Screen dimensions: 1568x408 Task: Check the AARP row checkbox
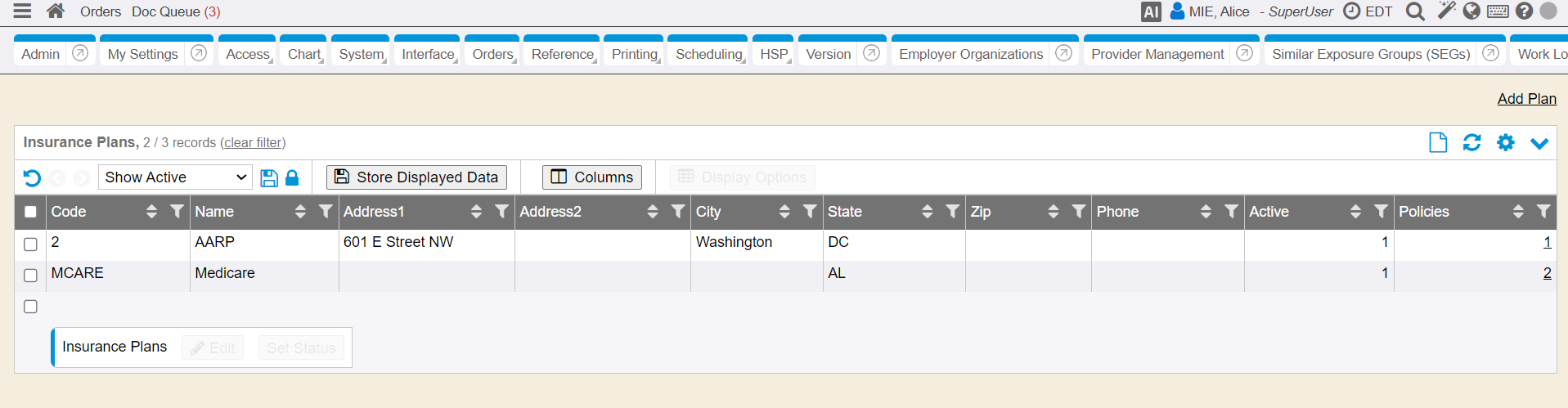pyautogui.click(x=31, y=244)
